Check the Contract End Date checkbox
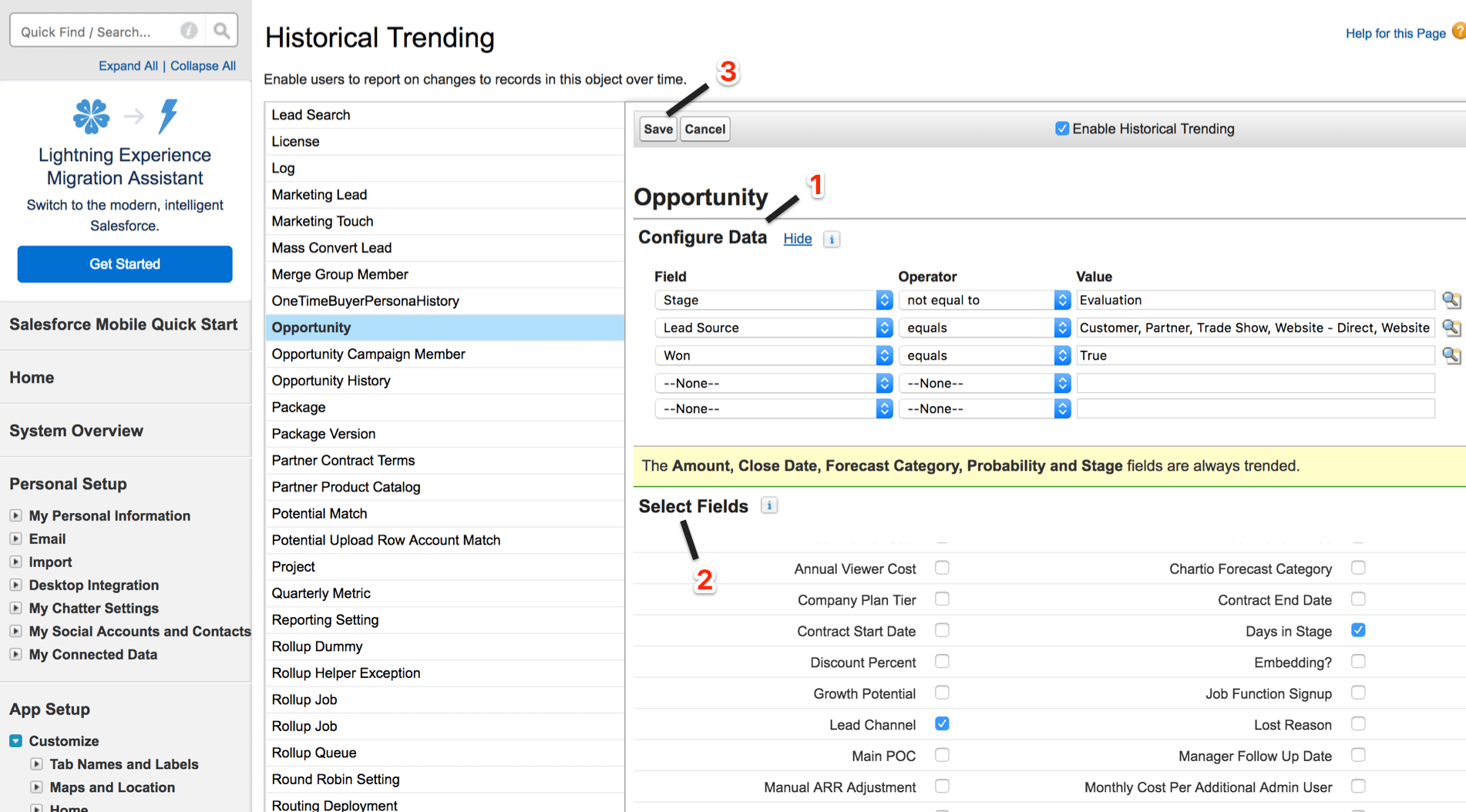1466x812 pixels. (x=1358, y=599)
